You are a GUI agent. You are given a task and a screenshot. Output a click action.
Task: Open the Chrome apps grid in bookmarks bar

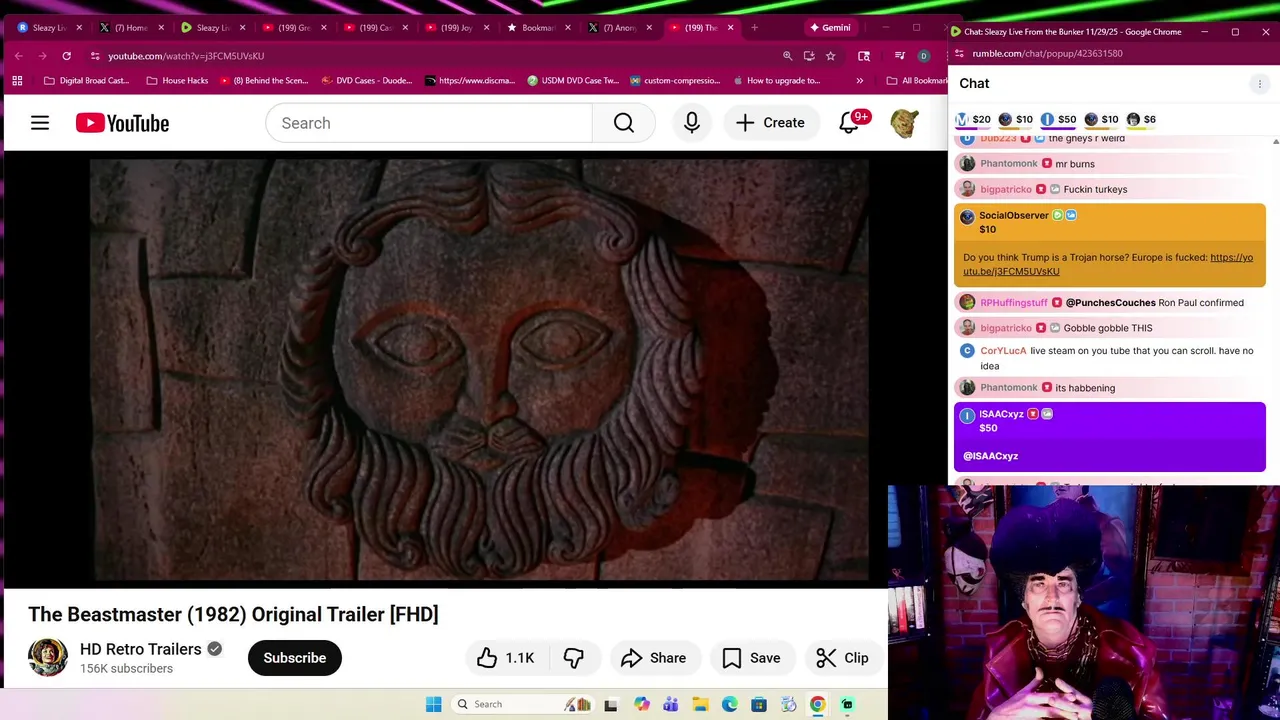pyautogui.click(x=17, y=80)
